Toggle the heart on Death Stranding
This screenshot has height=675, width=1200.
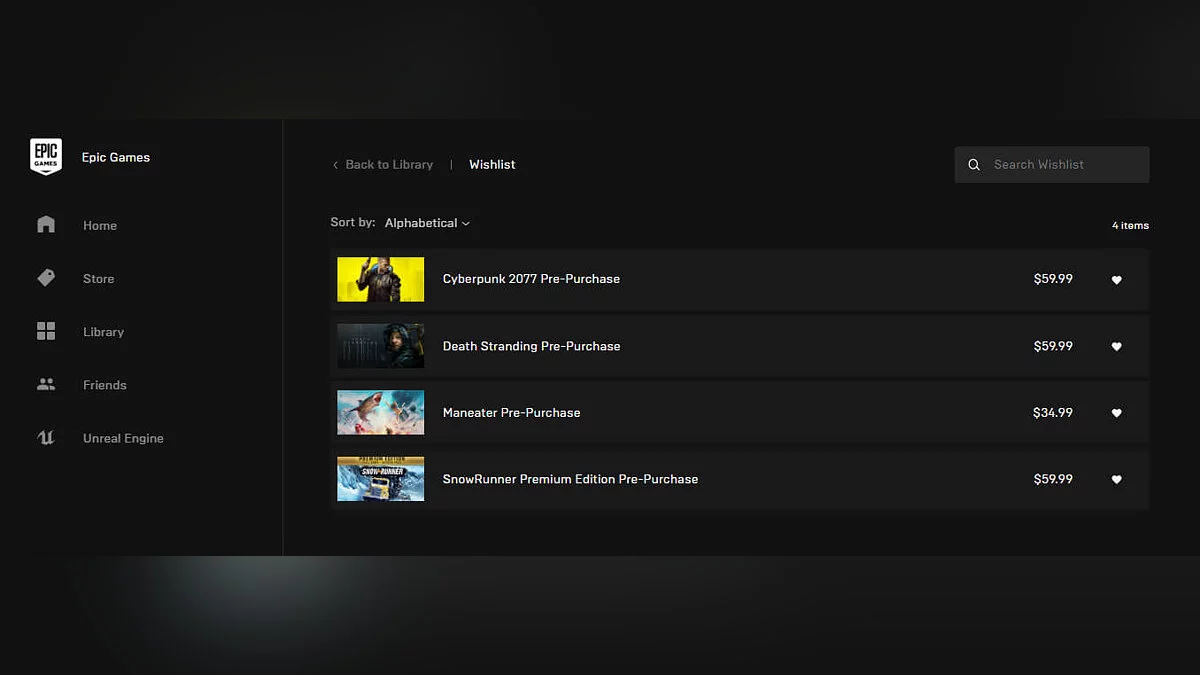tap(1116, 346)
